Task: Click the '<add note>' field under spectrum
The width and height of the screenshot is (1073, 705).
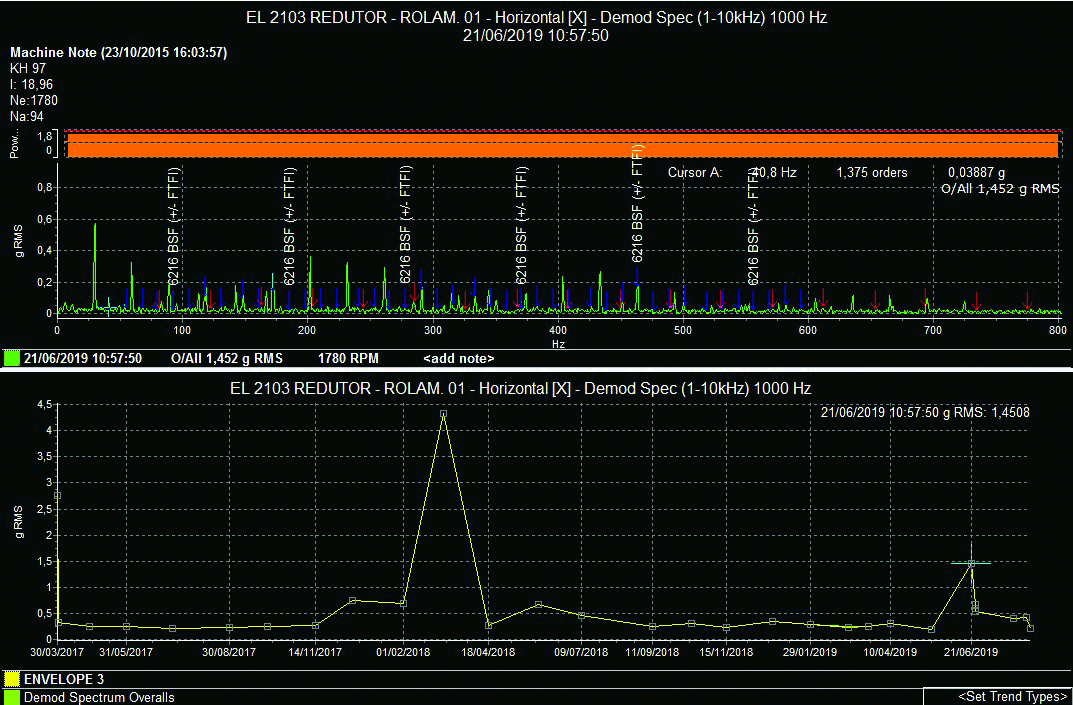Action: tap(458, 358)
